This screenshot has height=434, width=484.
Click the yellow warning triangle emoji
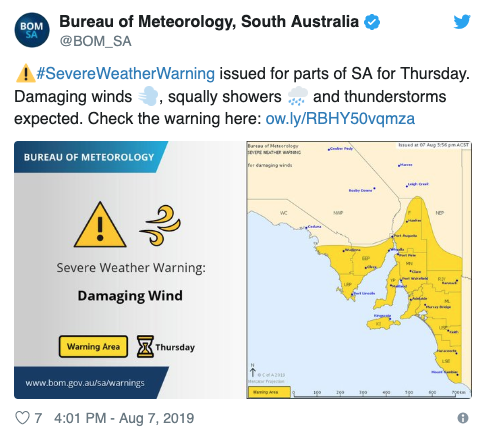click(x=25, y=74)
